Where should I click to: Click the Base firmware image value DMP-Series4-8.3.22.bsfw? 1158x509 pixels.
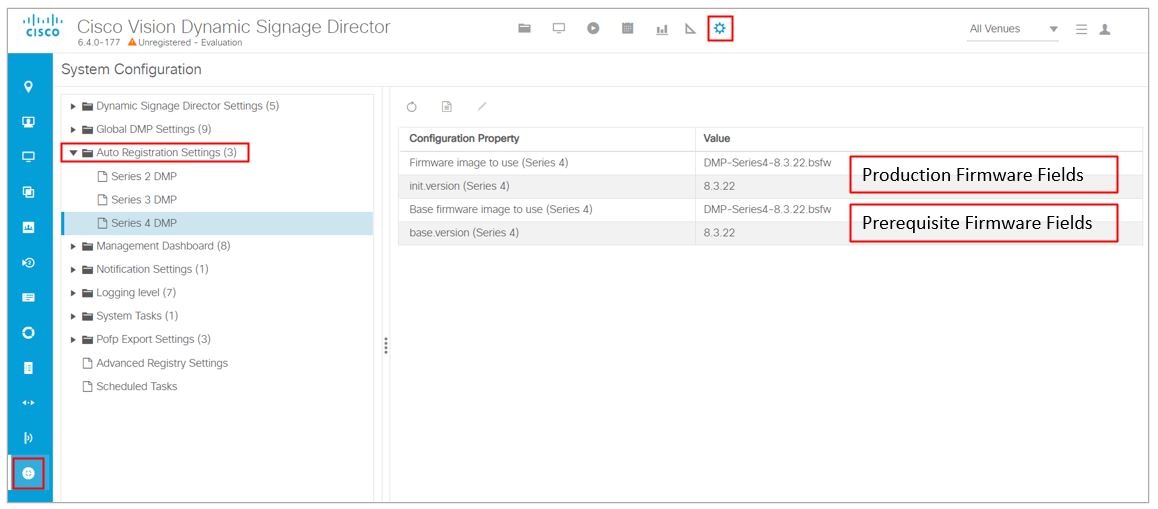pyautogui.click(x=767, y=209)
